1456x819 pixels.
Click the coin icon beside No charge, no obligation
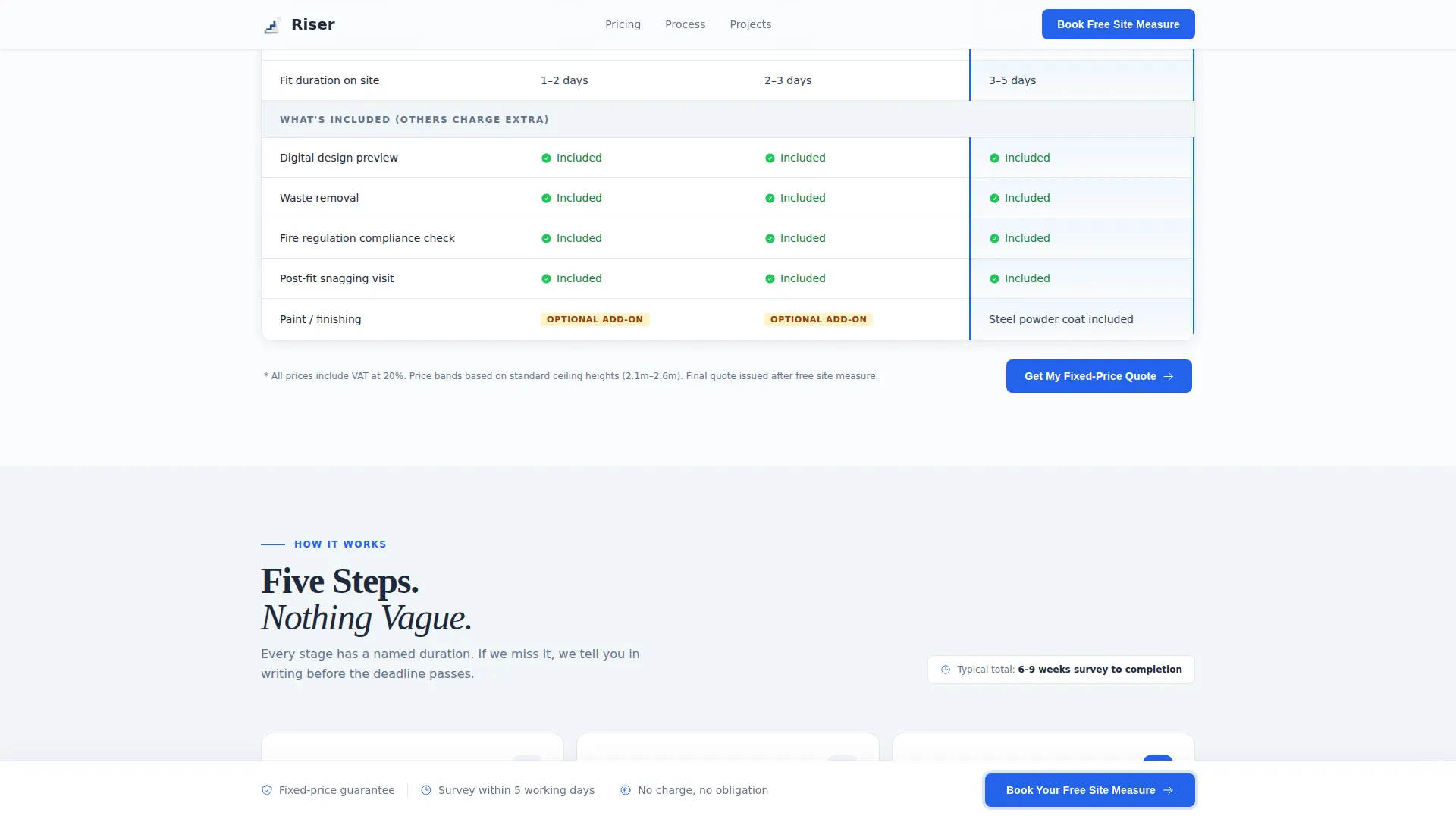click(626, 790)
